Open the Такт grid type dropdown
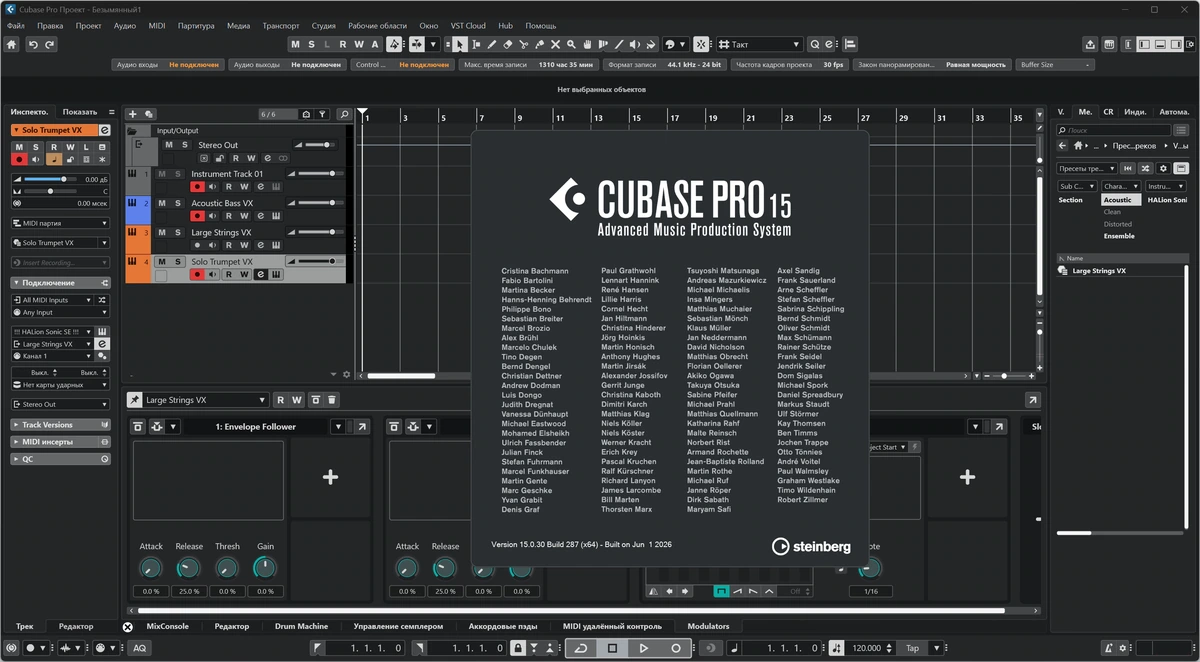Viewport: 1200px width, 662px height. coord(759,44)
